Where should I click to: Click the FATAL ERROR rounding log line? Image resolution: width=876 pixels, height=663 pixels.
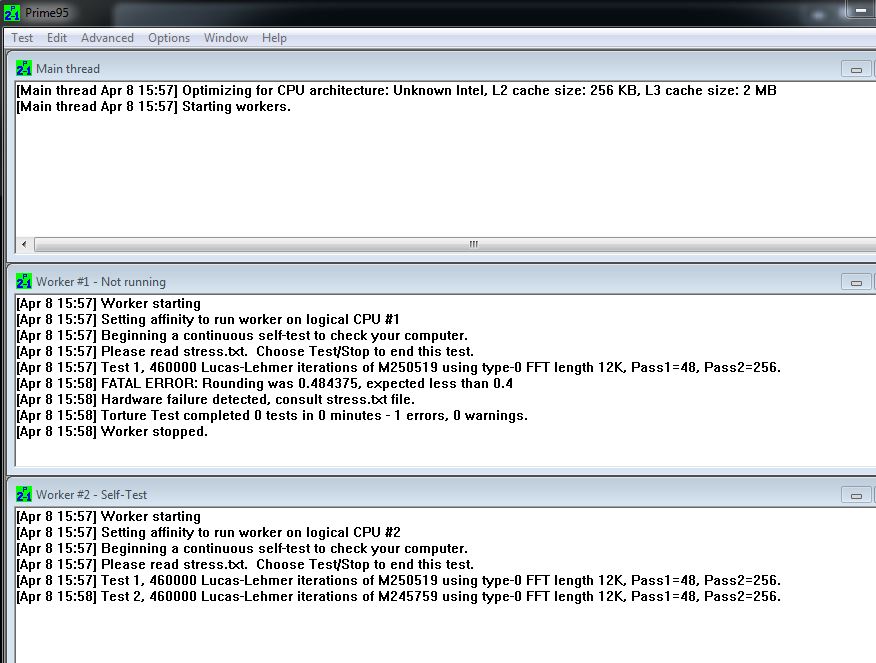pyautogui.click(x=264, y=383)
